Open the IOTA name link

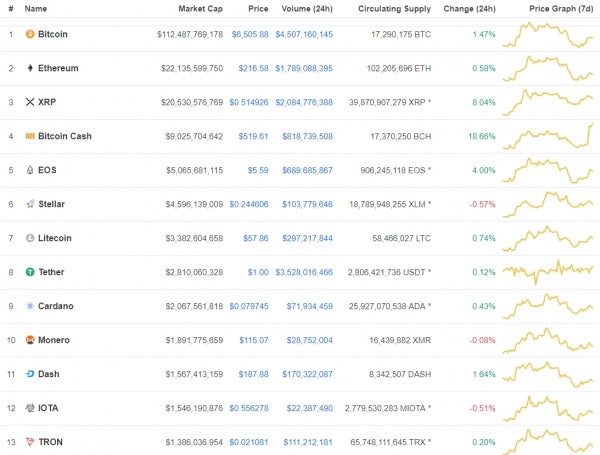(x=48, y=408)
